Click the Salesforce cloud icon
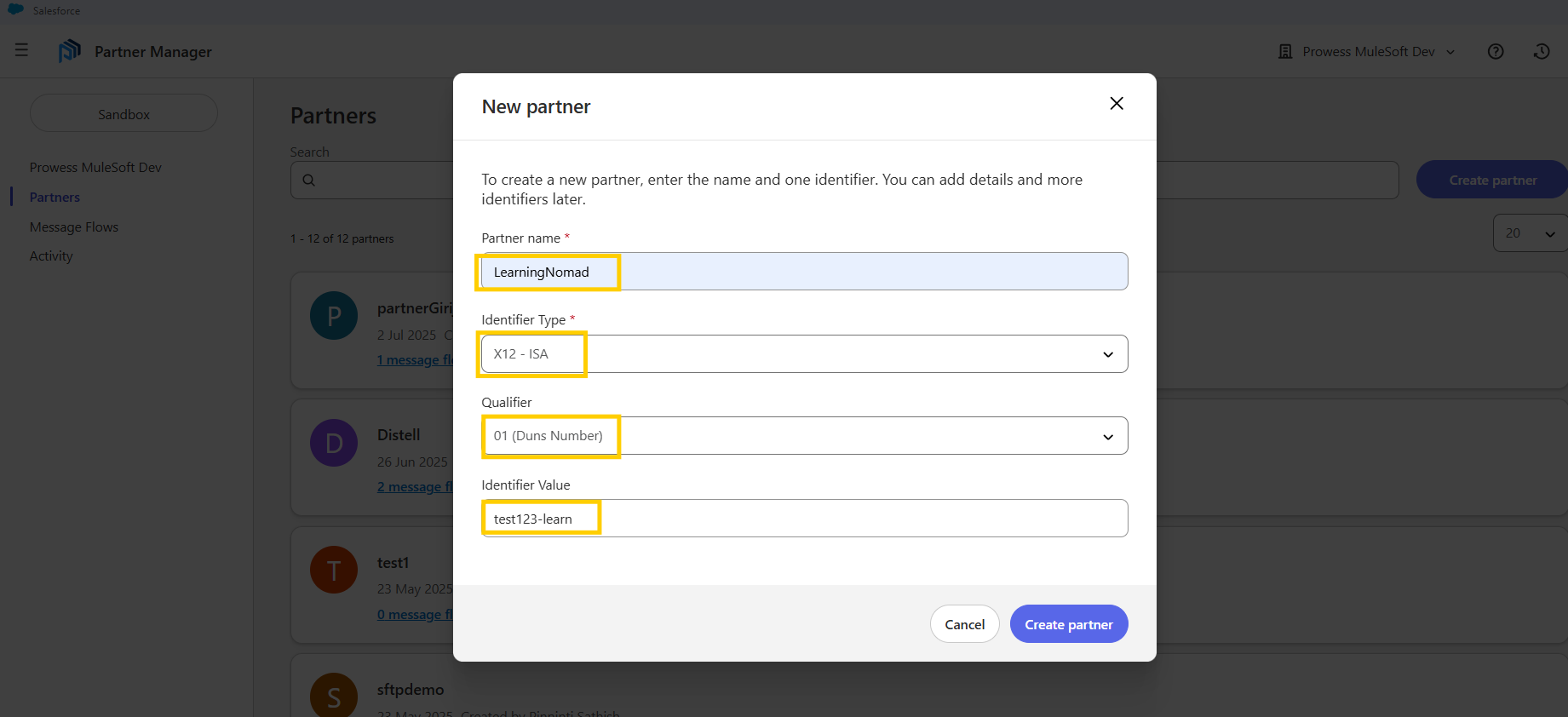 pos(15,10)
